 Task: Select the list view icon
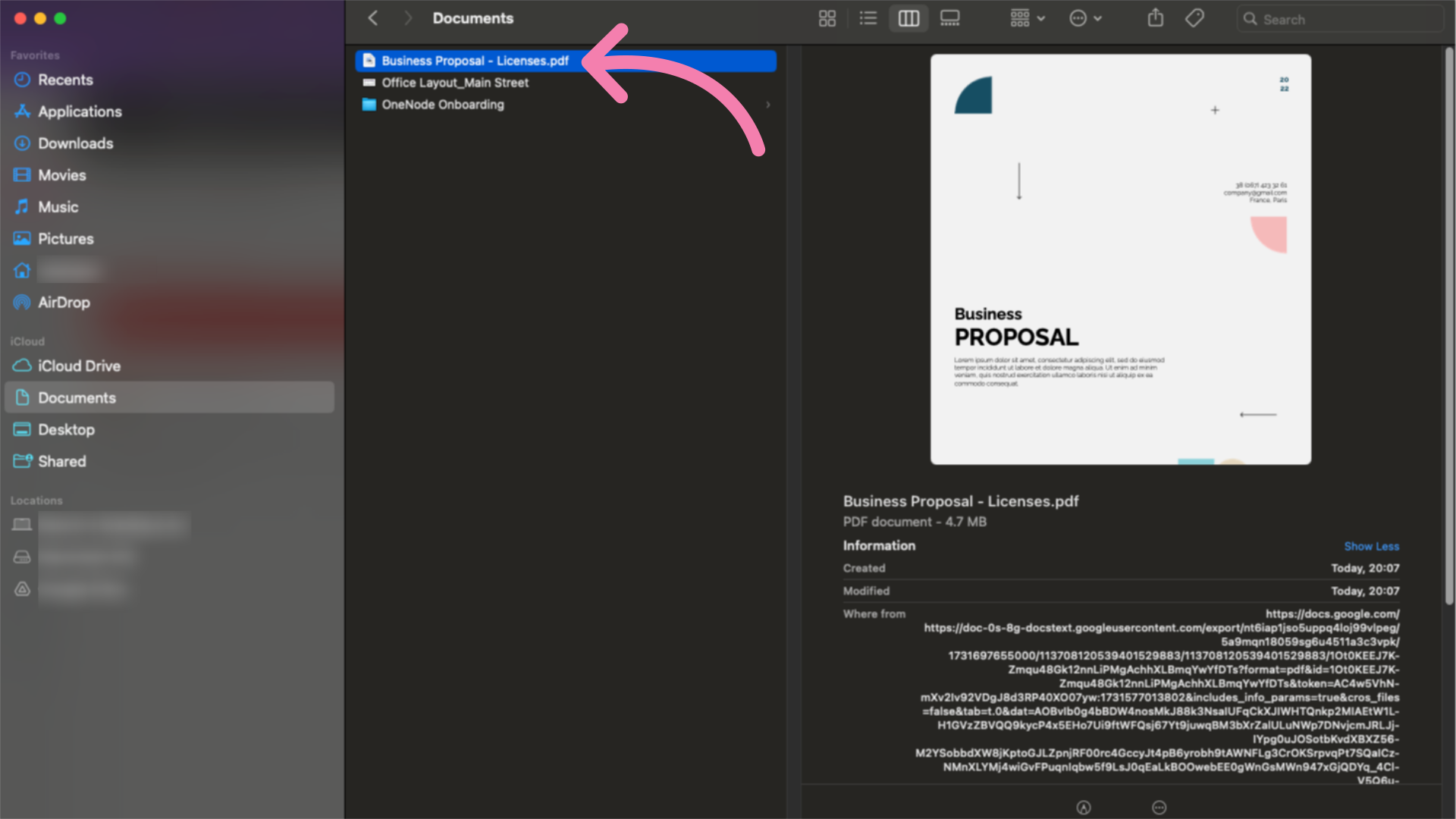click(x=867, y=18)
